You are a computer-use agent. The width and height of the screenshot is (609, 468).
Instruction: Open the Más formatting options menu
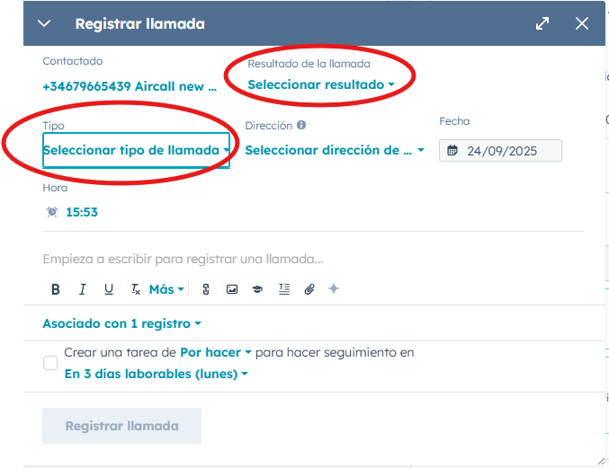click(x=166, y=289)
